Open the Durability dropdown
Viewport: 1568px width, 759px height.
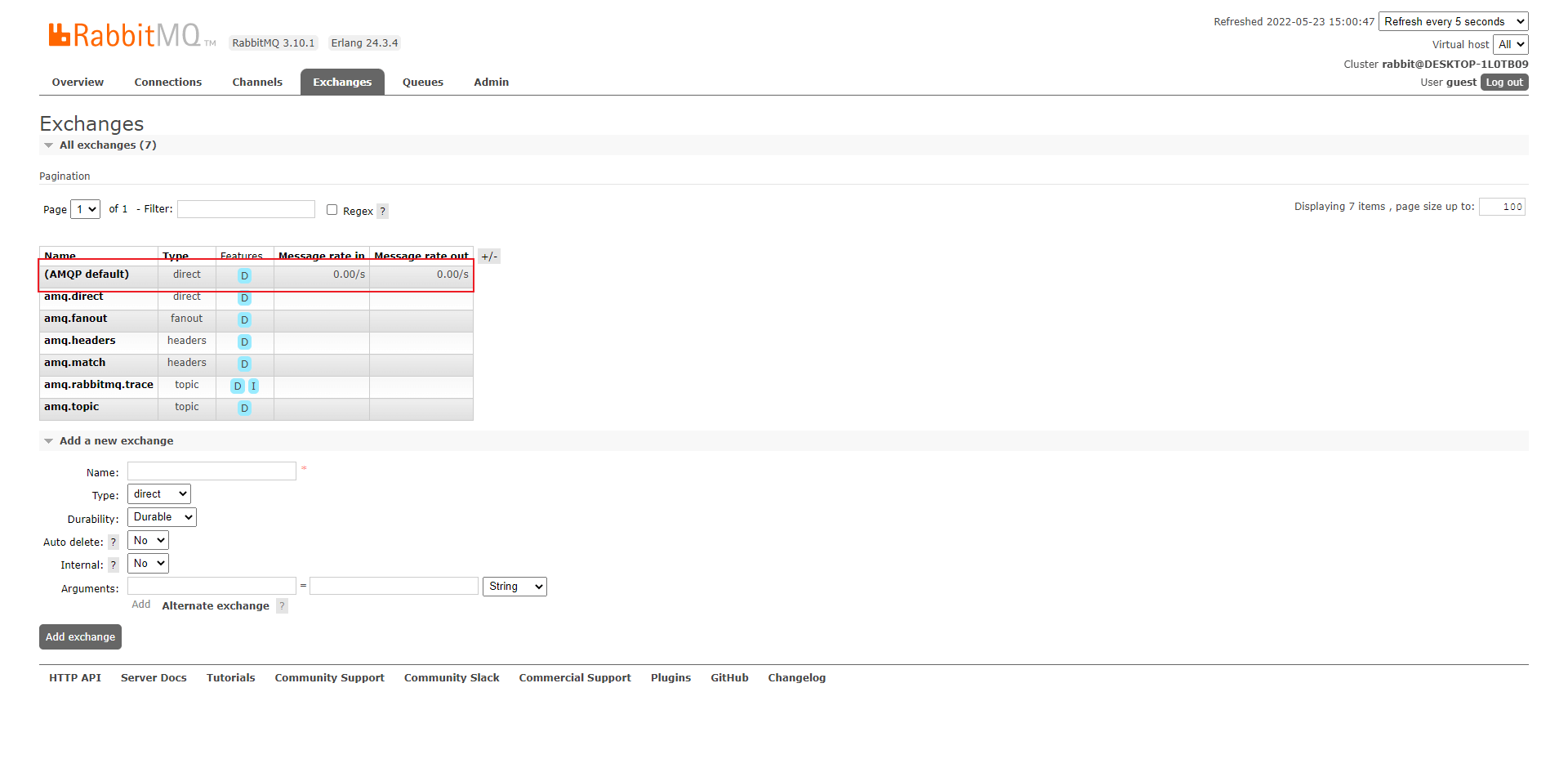pyautogui.click(x=162, y=516)
